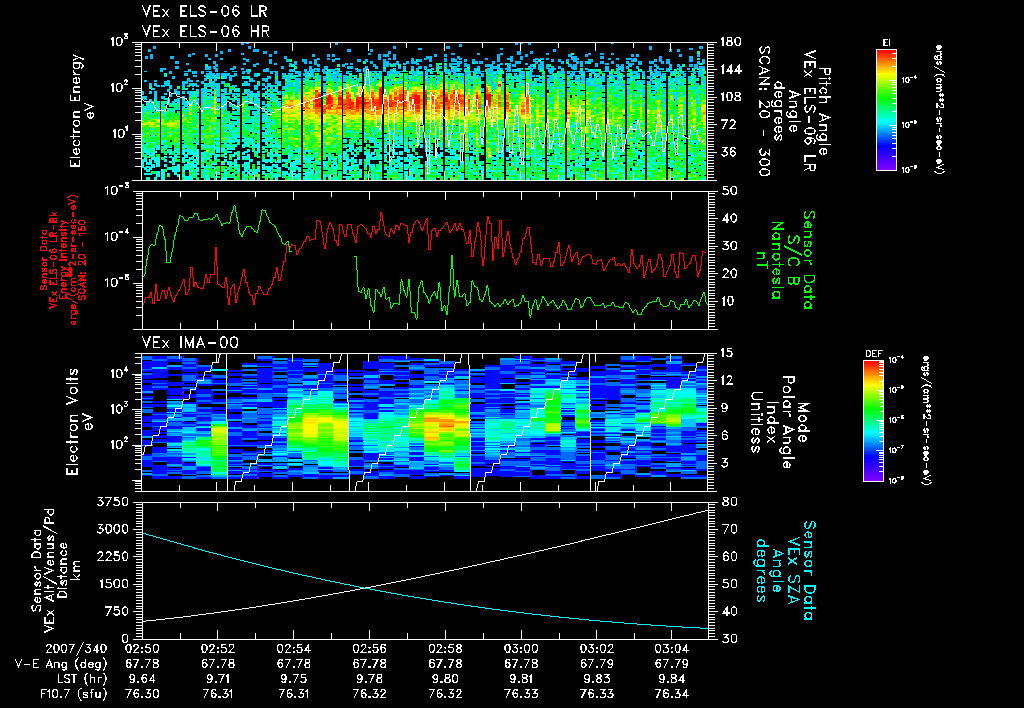The width and height of the screenshot is (1024, 708).
Task: Click the LST value 9.64
Action: [142, 679]
